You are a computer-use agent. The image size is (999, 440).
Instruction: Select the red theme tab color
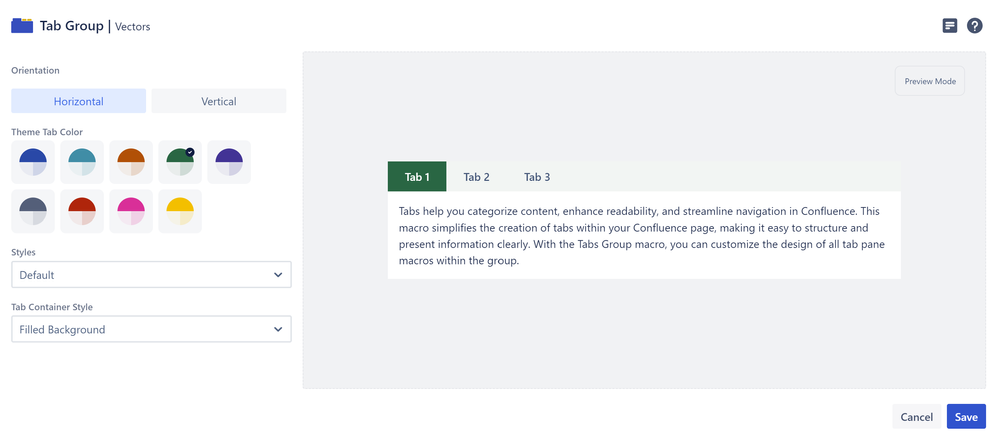tap(82, 211)
